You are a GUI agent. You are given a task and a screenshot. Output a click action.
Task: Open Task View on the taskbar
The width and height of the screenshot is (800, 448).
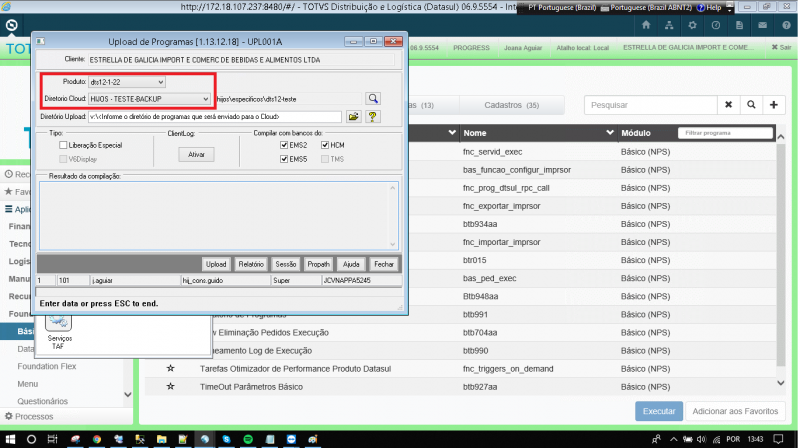tap(52, 439)
